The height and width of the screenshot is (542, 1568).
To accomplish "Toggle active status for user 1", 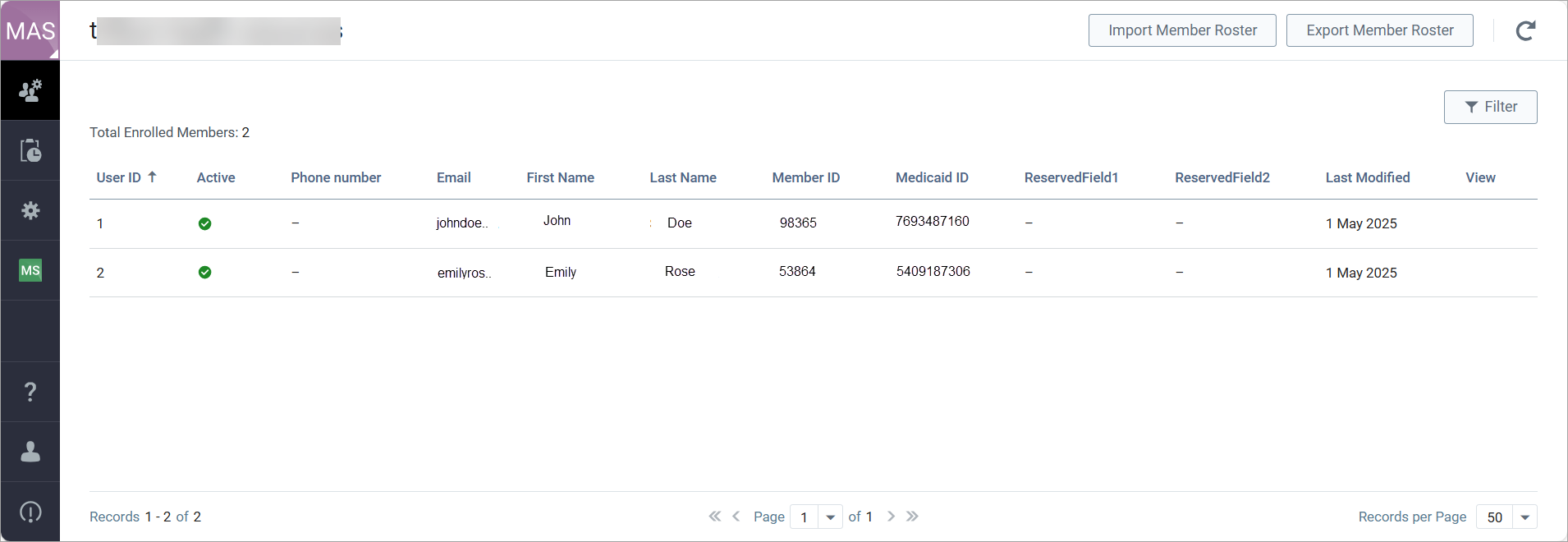I will click(x=204, y=223).
